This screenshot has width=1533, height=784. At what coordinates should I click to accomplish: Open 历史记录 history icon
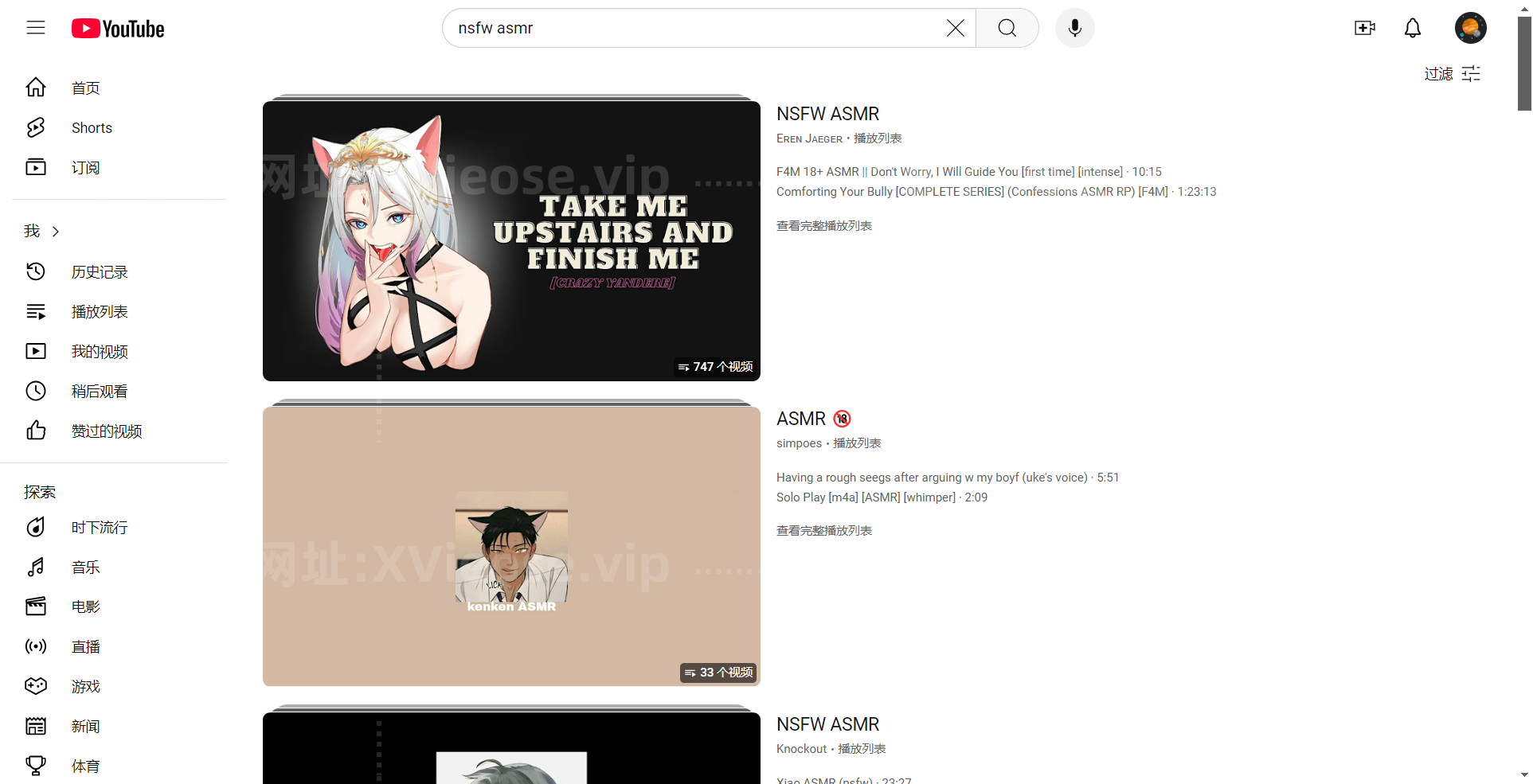click(x=36, y=271)
